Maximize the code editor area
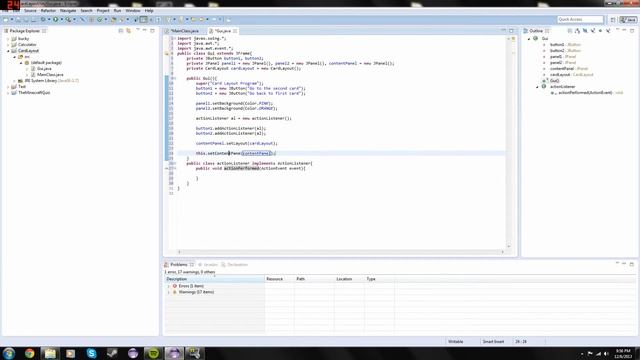The width and height of the screenshot is (640, 360). [511, 31]
